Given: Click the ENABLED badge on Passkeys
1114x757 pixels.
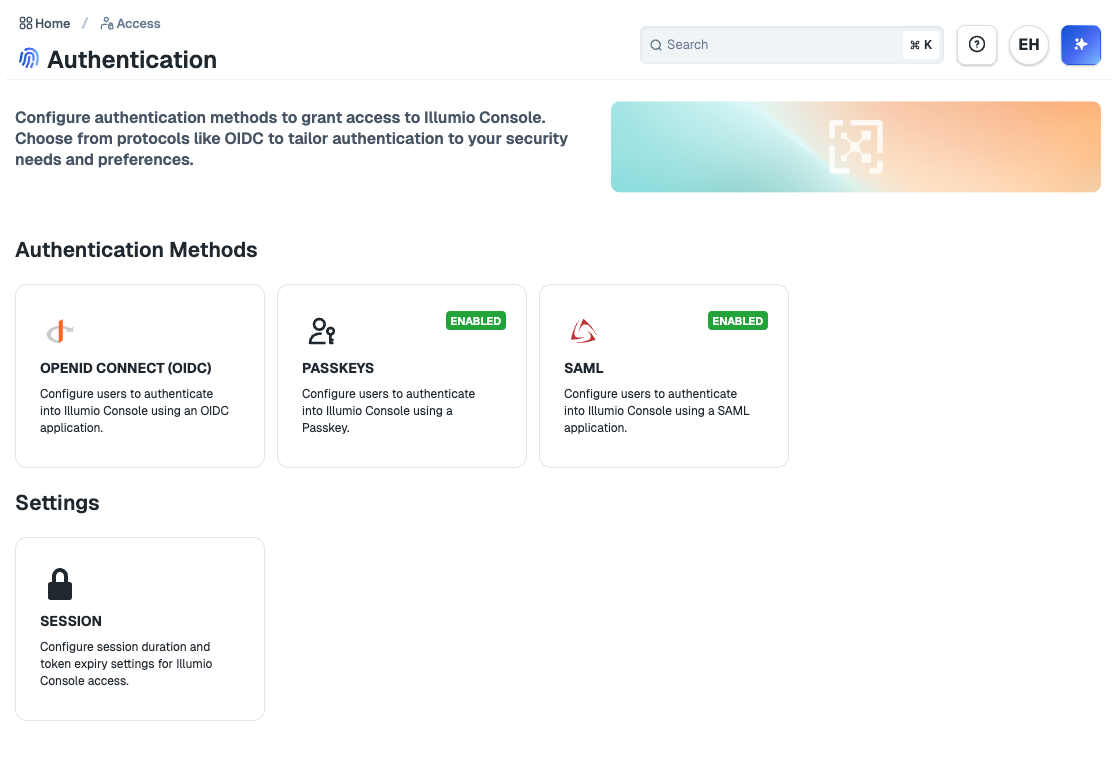Looking at the screenshot, I should [x=475, y=321].
